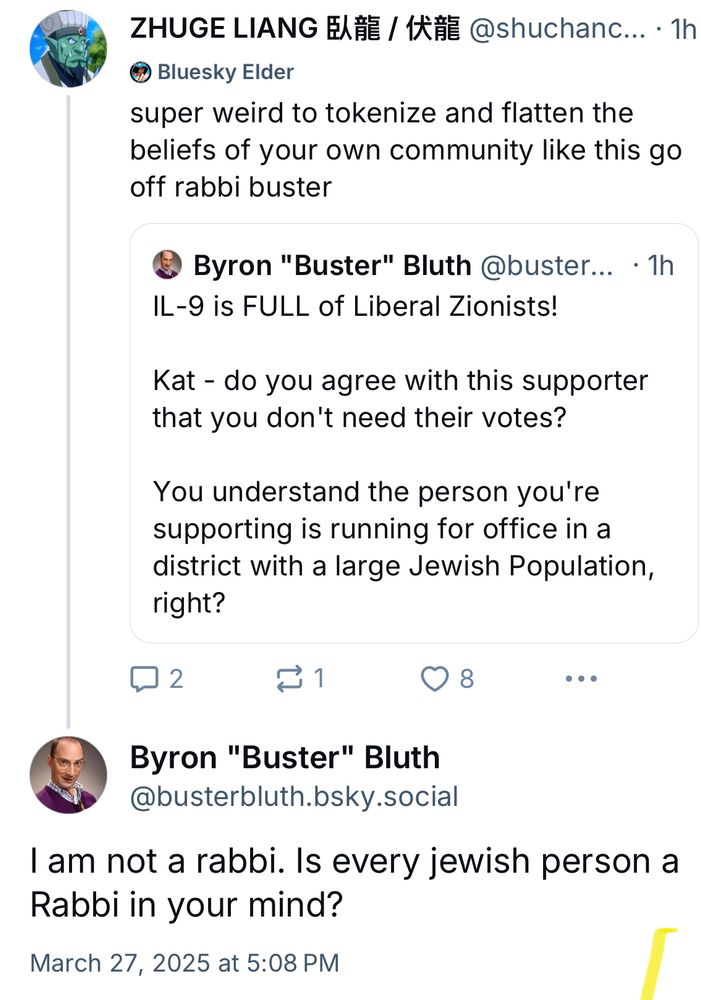The image size is (701, 1000).
Task: Click the reply text about rabbi
Action: point(354,882)
